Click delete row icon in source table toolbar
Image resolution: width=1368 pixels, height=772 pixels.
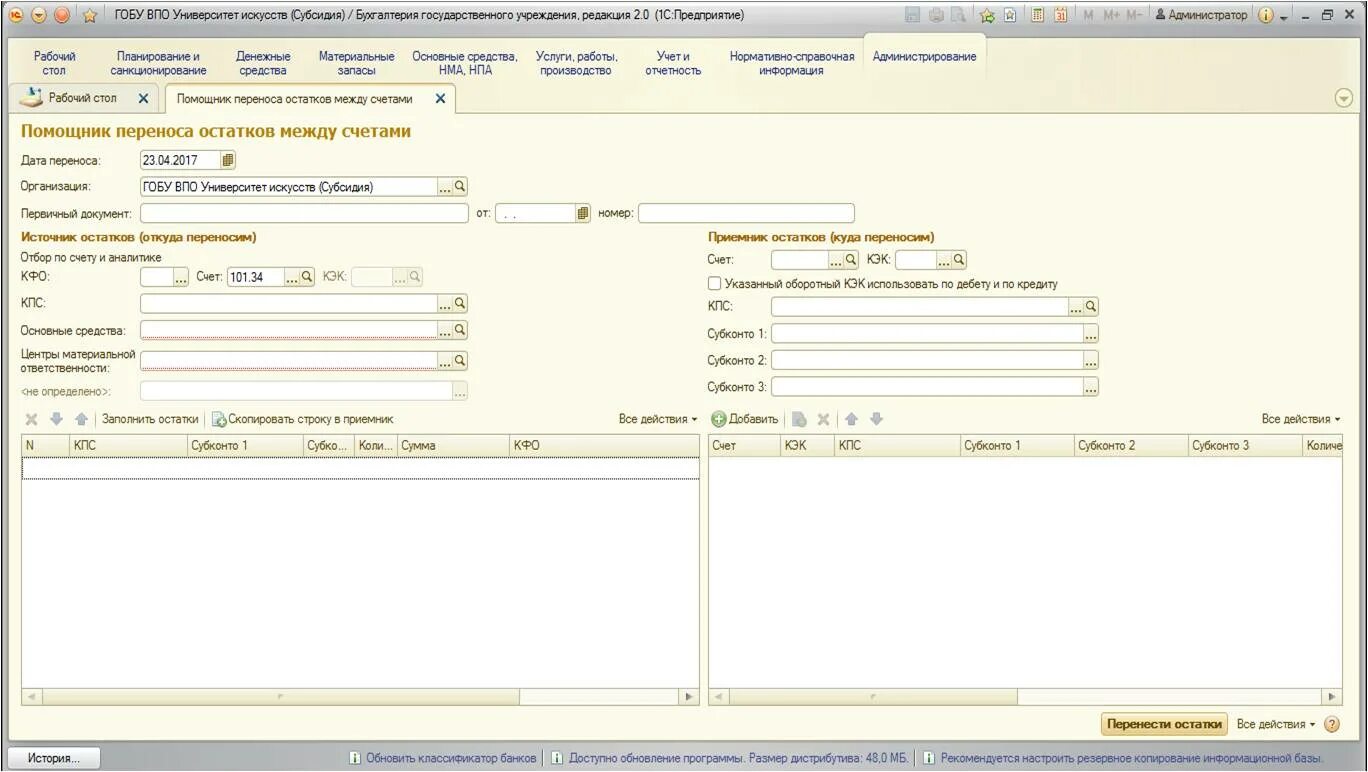32,419
